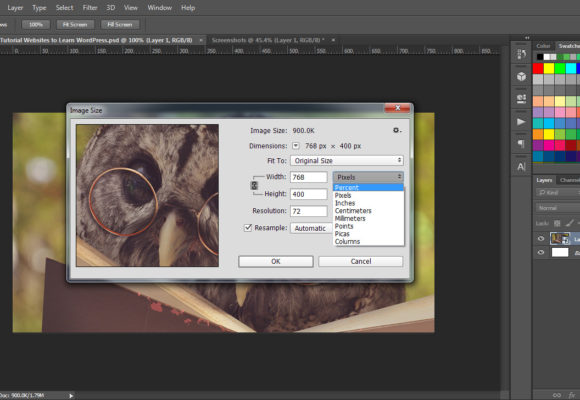
Task: Open the layer filter Kind dropdown
Action: [558, 192]
